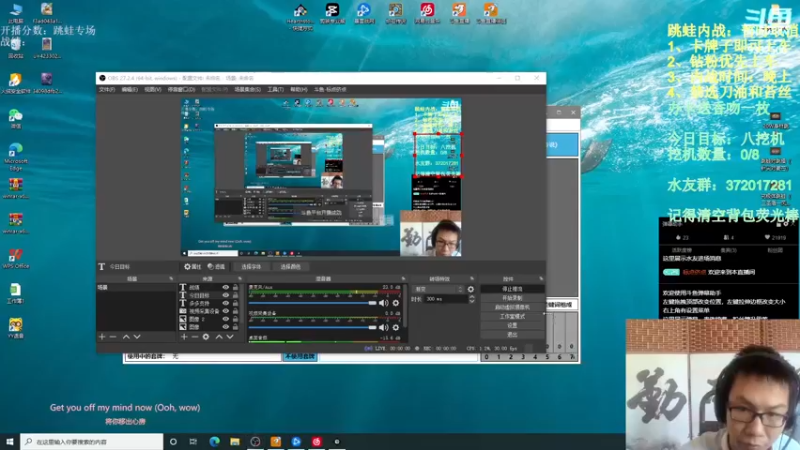Click OBS icon in Windows taskbar
The width and height of the screenshot is (800, 450).
pos(255,441)
